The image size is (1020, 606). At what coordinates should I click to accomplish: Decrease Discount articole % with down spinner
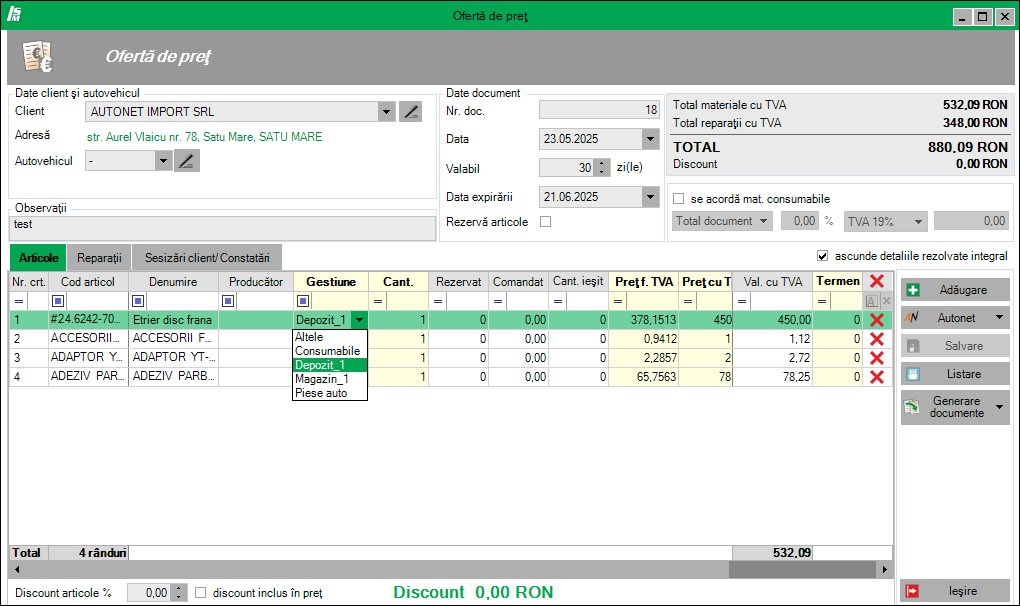[179, 597]
